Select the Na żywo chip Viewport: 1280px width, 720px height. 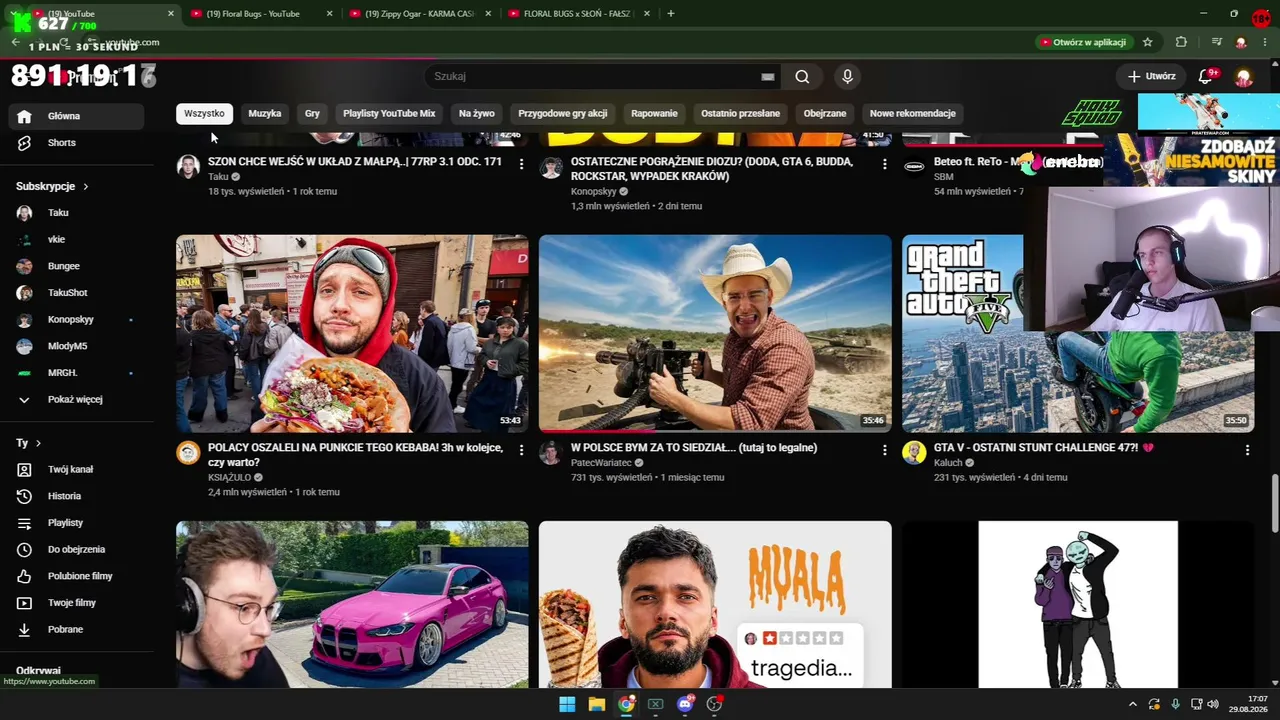click(477, 114)
